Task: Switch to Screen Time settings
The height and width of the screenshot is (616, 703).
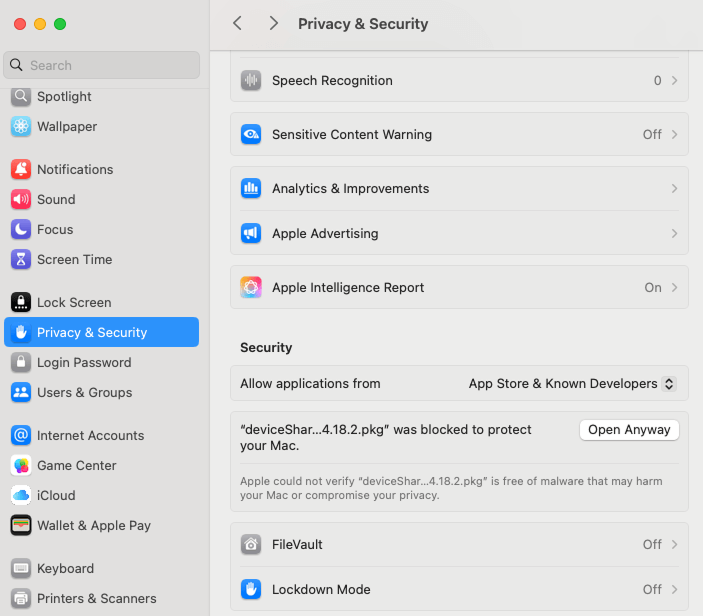Action: point(101,260)
